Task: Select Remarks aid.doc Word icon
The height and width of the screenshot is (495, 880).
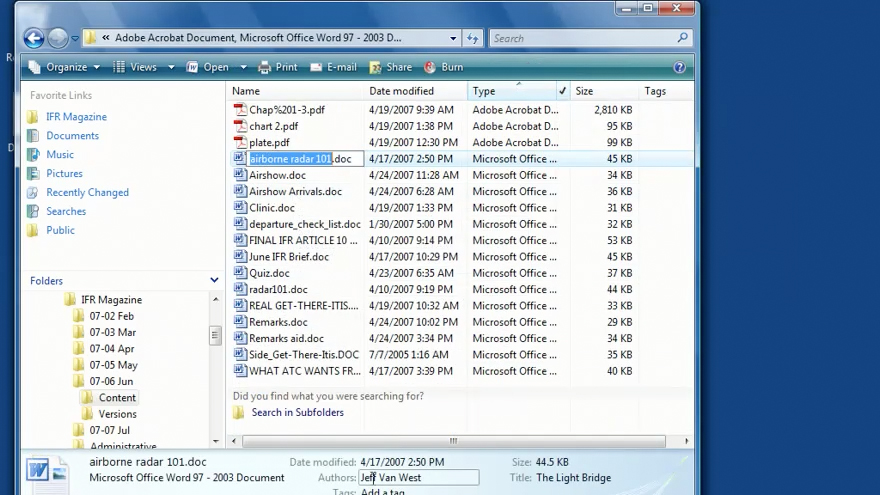Action: [240, 338]
